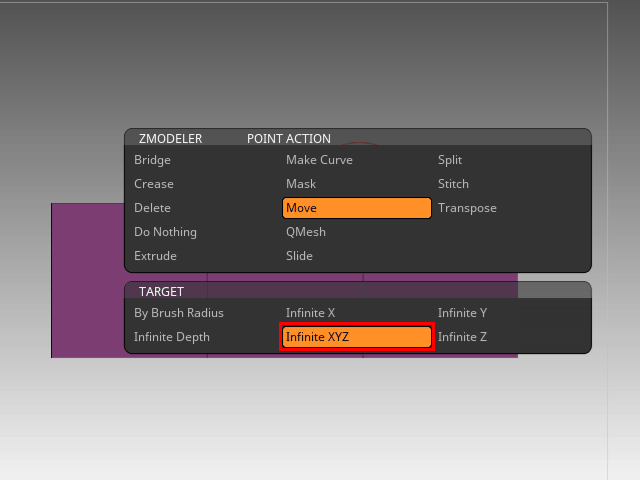This screenshot has width=640, height=480.
Task: Select the Transpose action
Action: pyautogui.click(x=467, y=208)
